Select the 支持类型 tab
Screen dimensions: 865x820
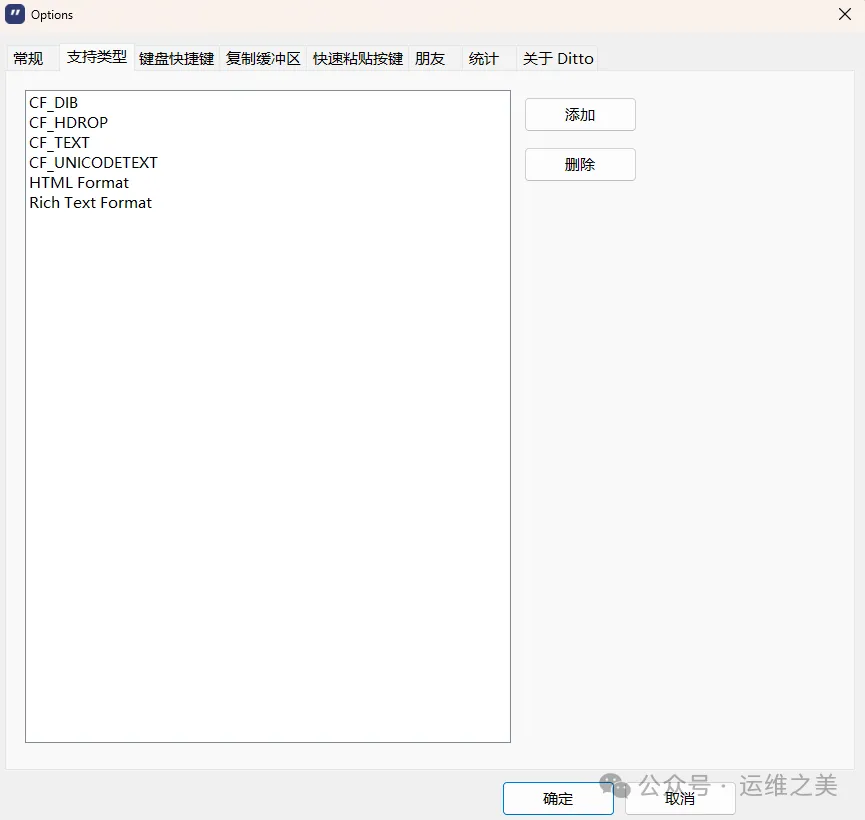[97, 57]
